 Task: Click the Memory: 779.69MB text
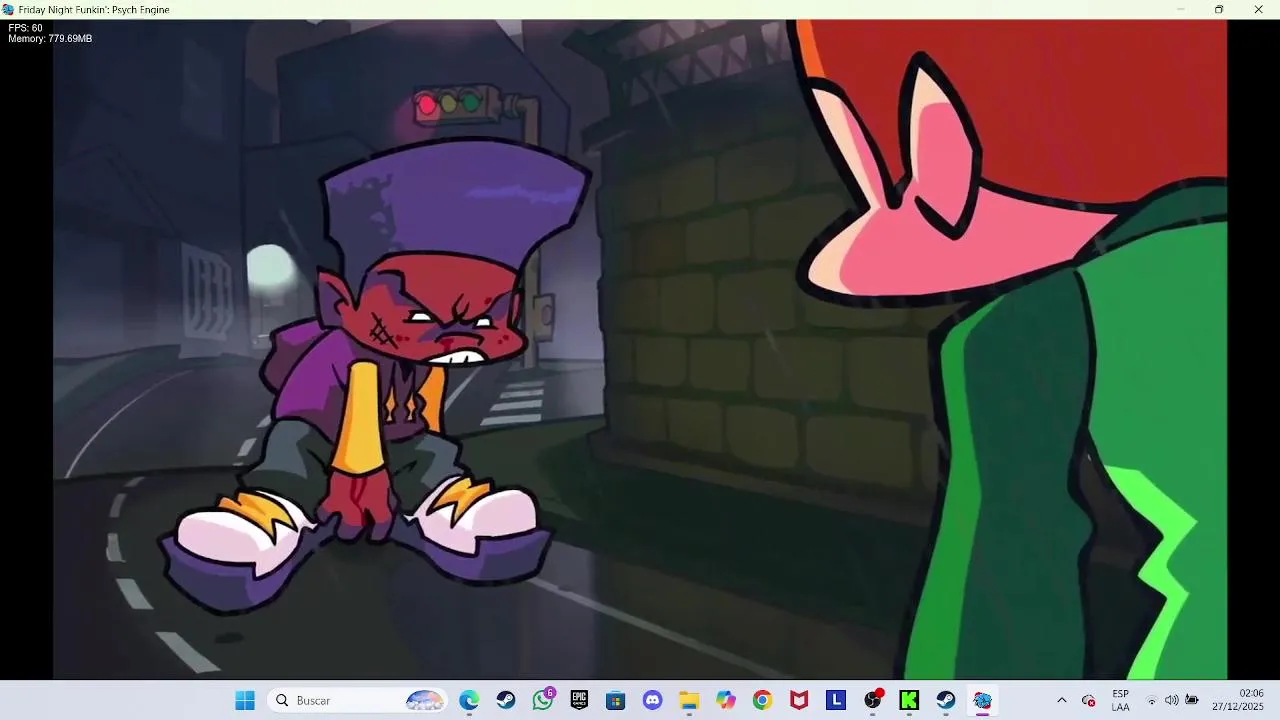click(x=50, y=39)
